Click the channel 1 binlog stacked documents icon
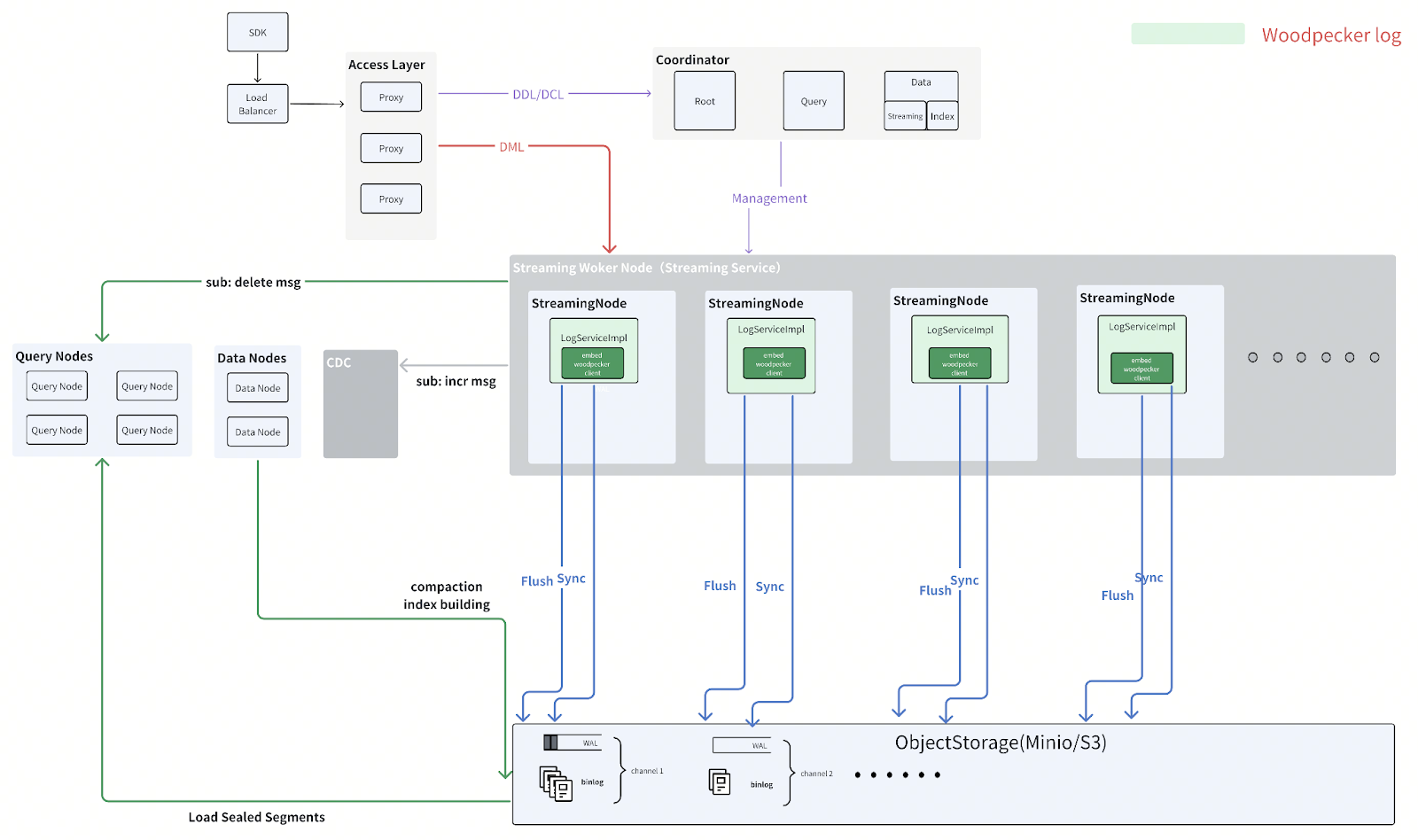This screenshot has height=840, width=1418. click(x=556, y=784)
